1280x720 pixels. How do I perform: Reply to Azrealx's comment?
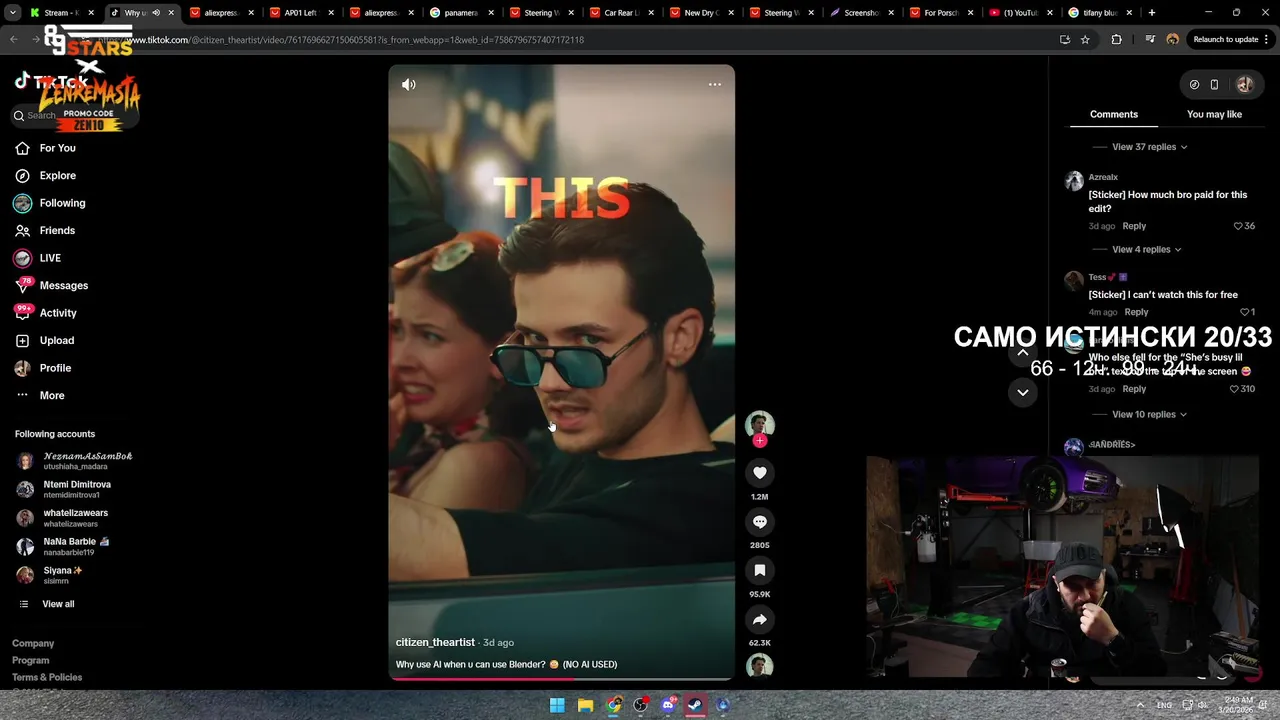(1134, 226)
